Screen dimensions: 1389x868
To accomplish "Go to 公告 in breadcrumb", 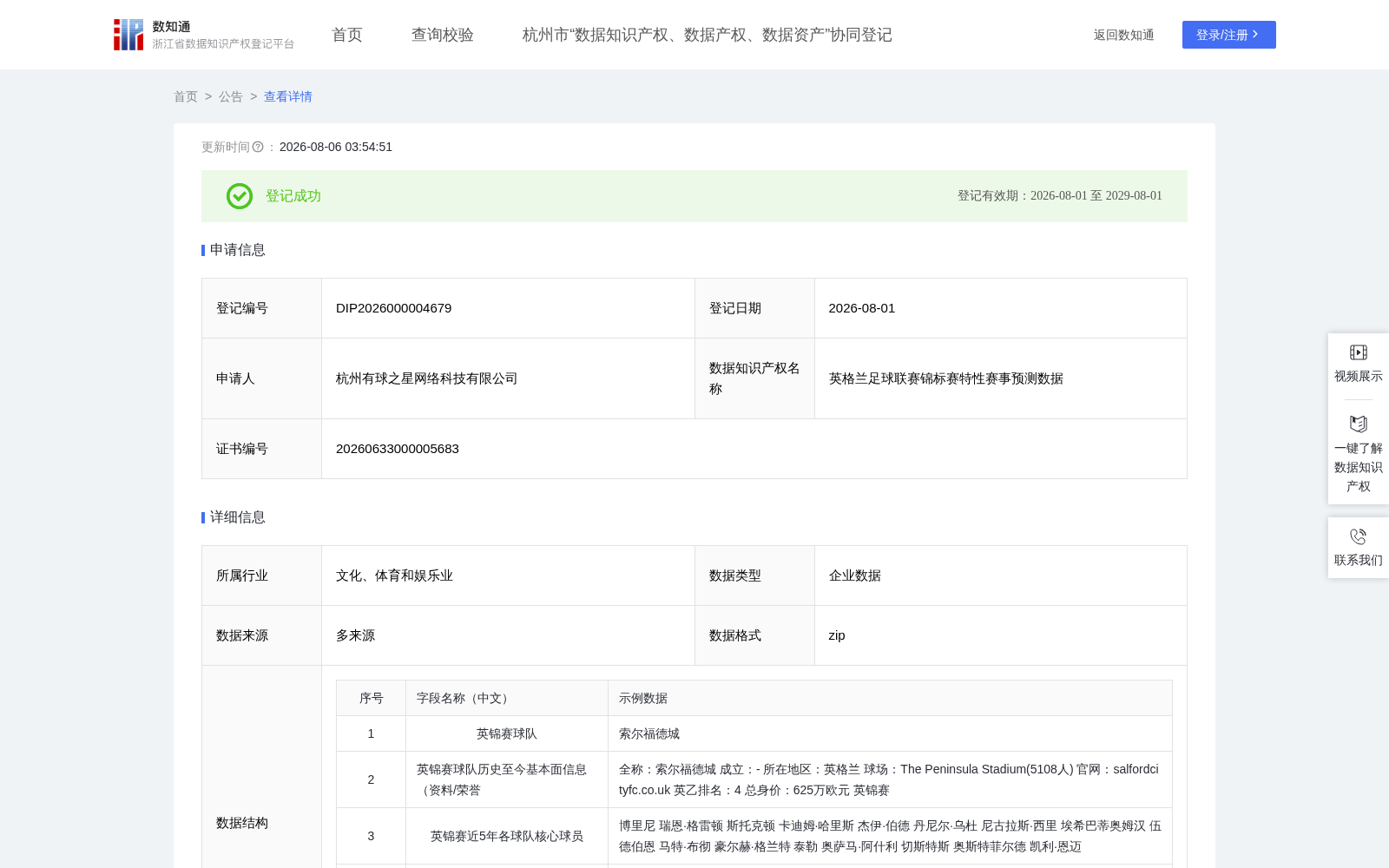I will click(231, 96).
